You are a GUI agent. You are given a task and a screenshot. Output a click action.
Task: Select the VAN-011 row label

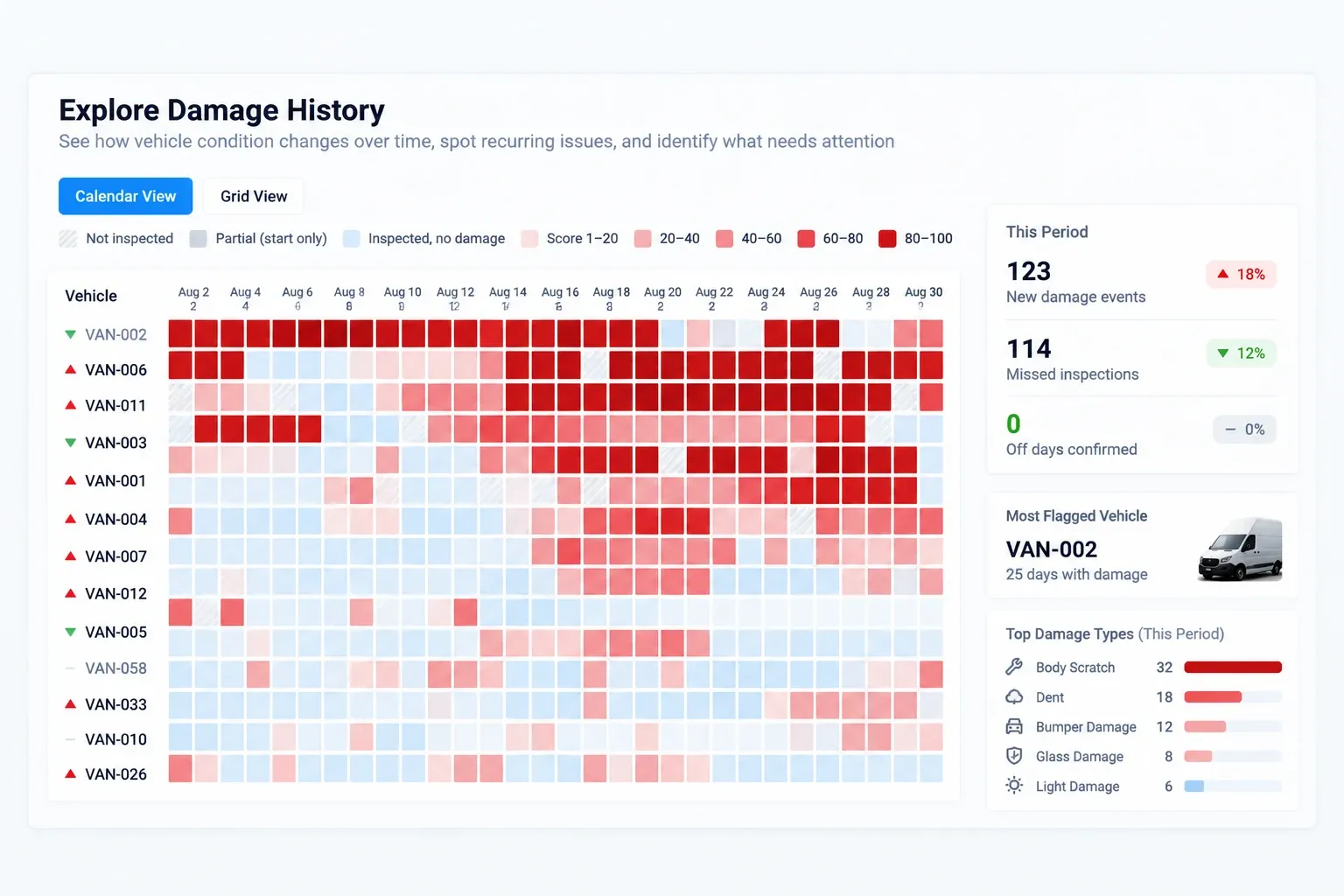coord(115,405)
